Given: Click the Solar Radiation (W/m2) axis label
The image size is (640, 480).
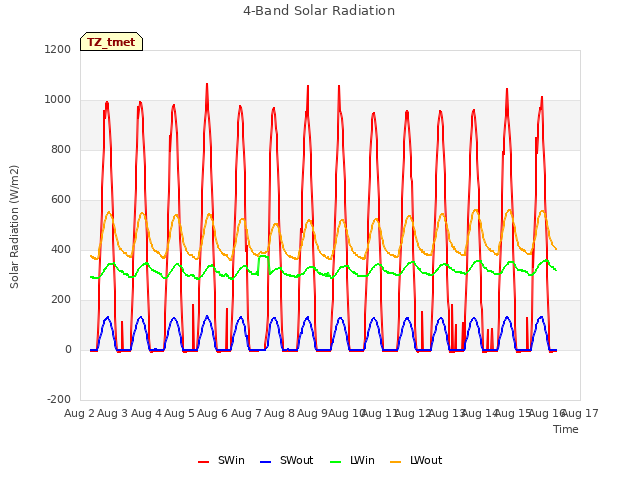Looking at the screenshot, I should [x=14, y=227].
